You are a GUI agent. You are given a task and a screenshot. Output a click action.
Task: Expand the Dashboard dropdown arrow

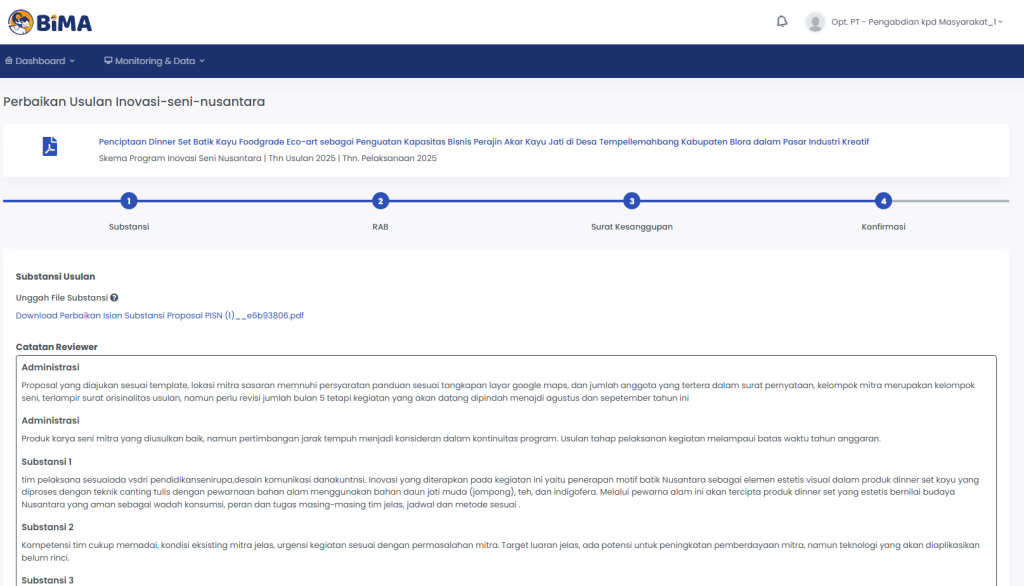[72, 62]
